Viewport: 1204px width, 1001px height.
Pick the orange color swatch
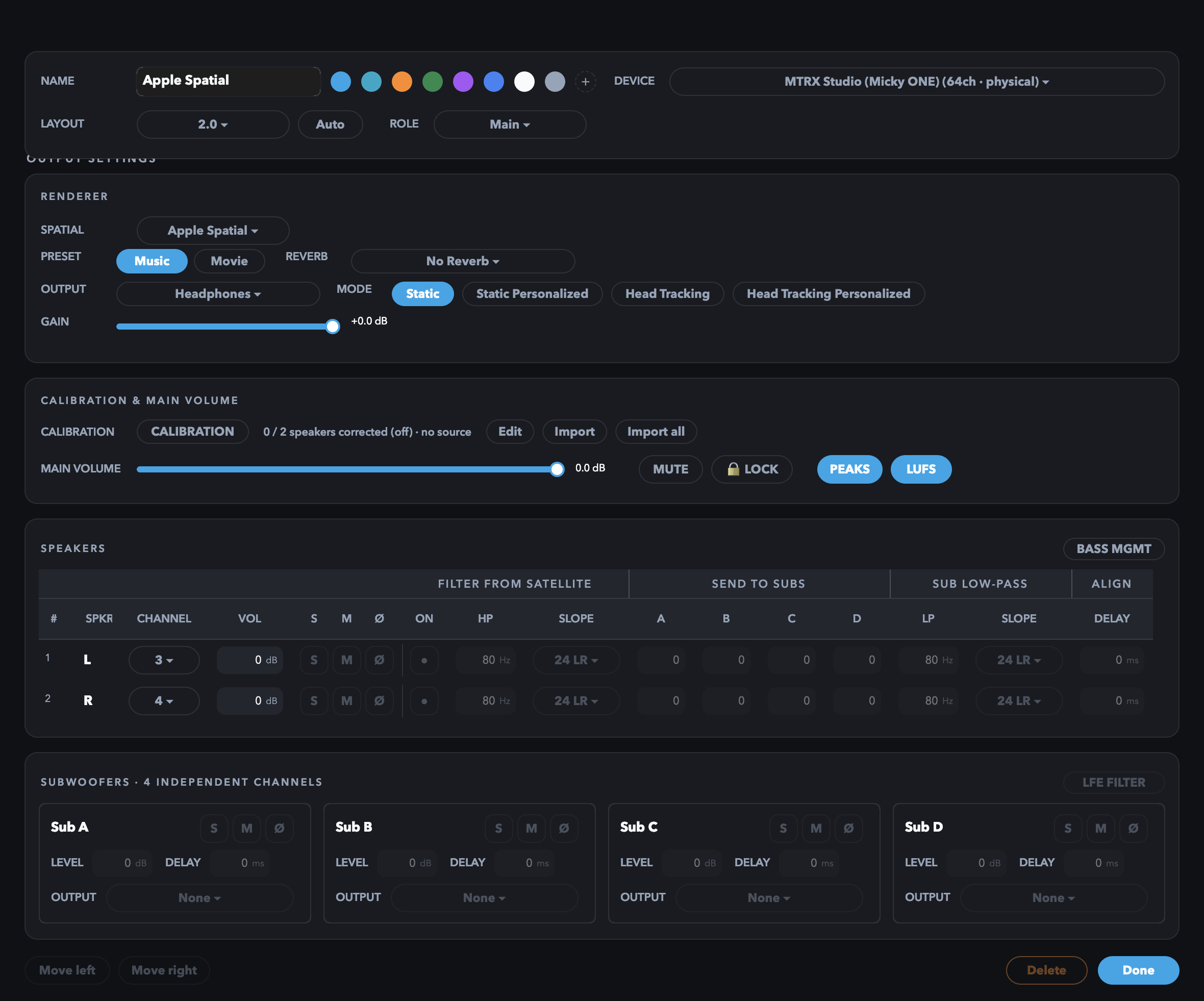pos(402,82)
